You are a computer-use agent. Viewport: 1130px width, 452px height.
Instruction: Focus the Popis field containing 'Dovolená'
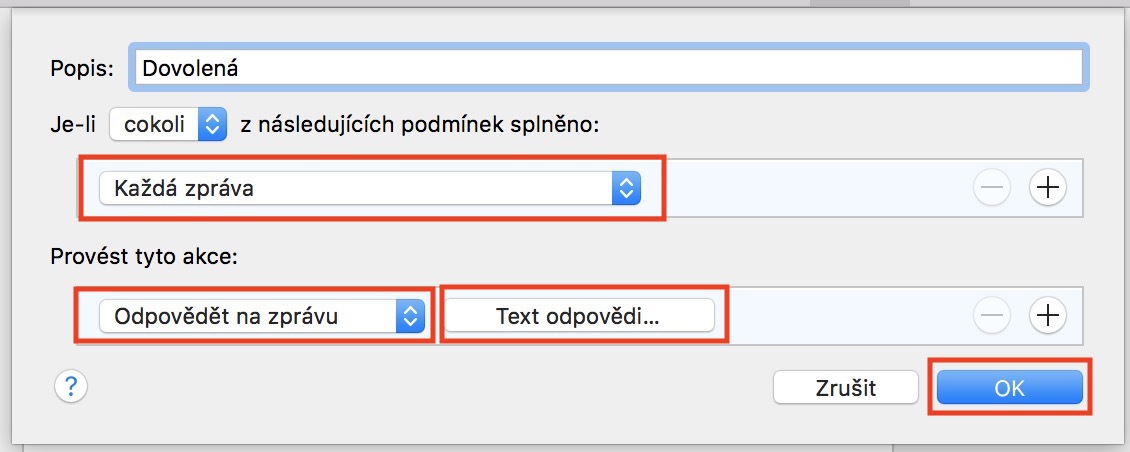(x=608, y=69)
